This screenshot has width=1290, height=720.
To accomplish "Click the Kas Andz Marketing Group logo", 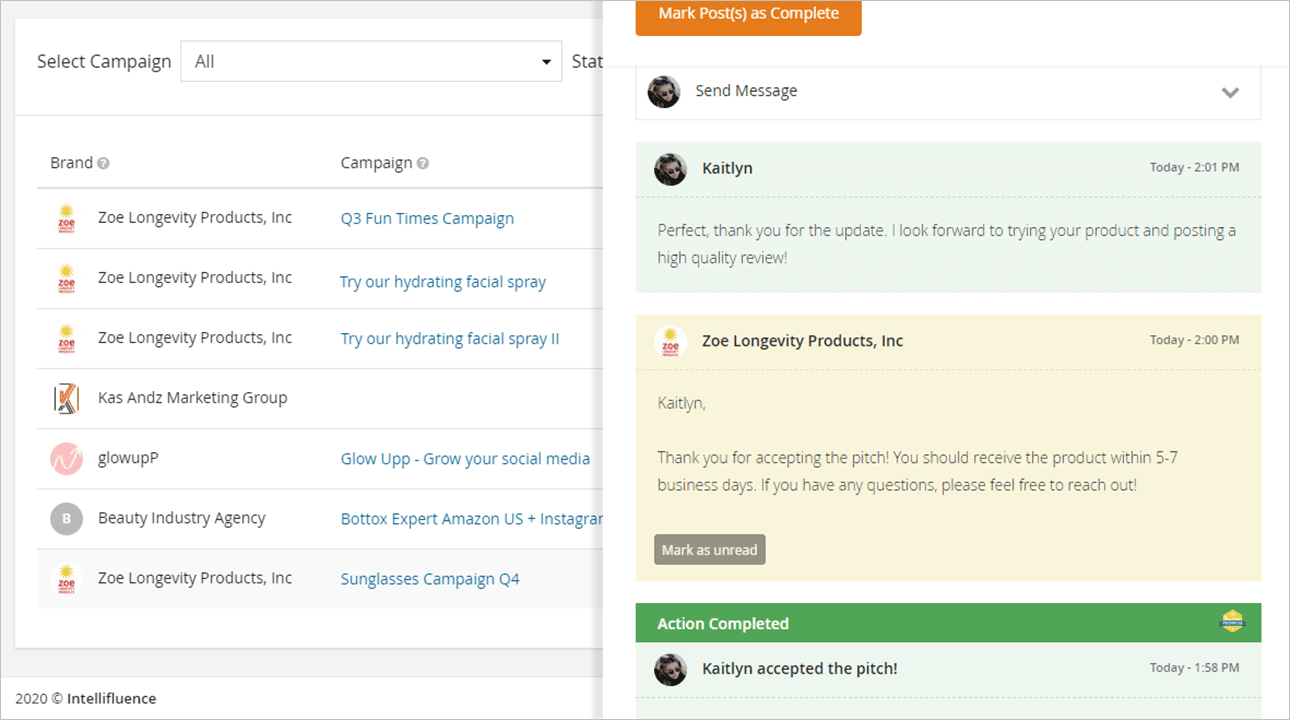I will point(66,398).
